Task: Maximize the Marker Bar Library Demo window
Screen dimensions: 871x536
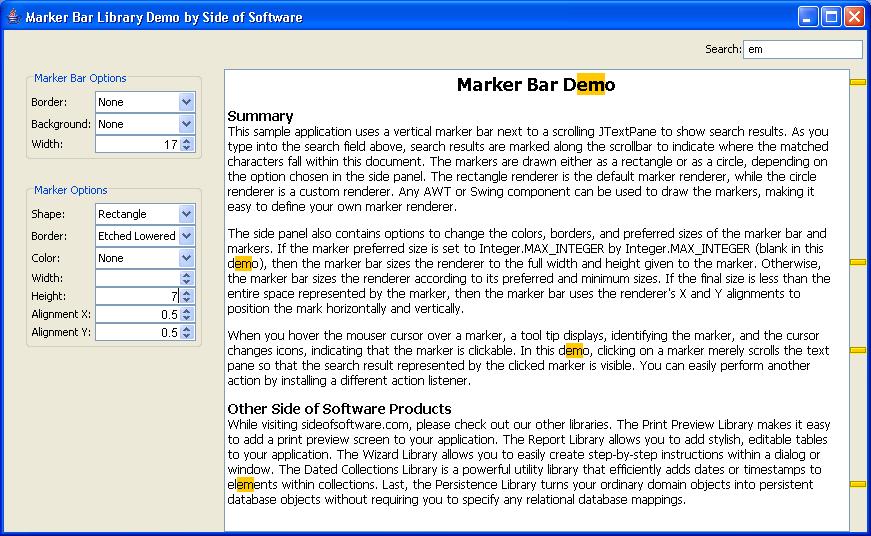Action: pos(832,17)
